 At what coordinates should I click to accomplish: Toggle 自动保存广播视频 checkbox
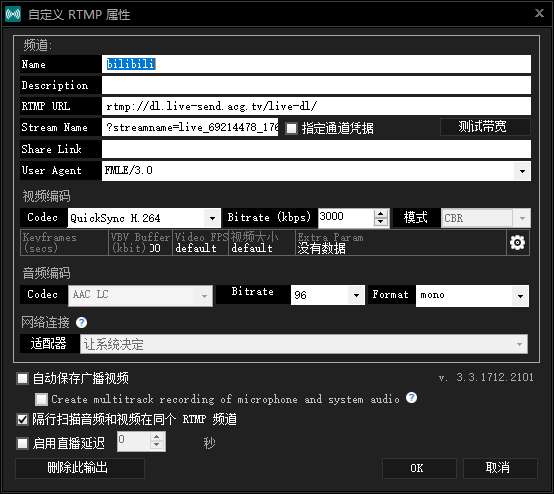click(x=22, y=378)
